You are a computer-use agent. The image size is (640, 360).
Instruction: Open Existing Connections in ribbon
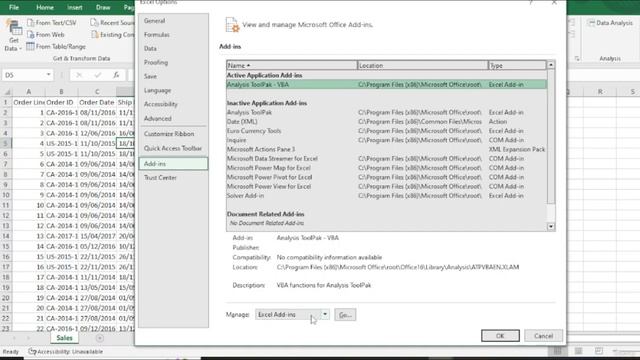(112, 35)
